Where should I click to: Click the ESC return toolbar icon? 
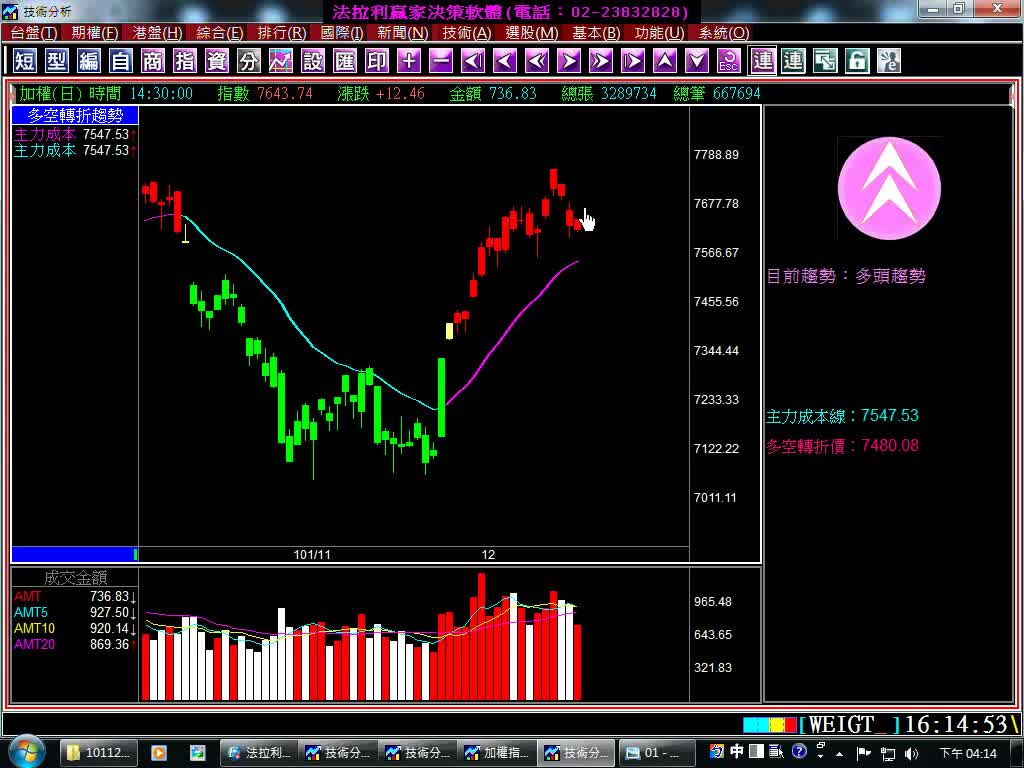point(729,61)
